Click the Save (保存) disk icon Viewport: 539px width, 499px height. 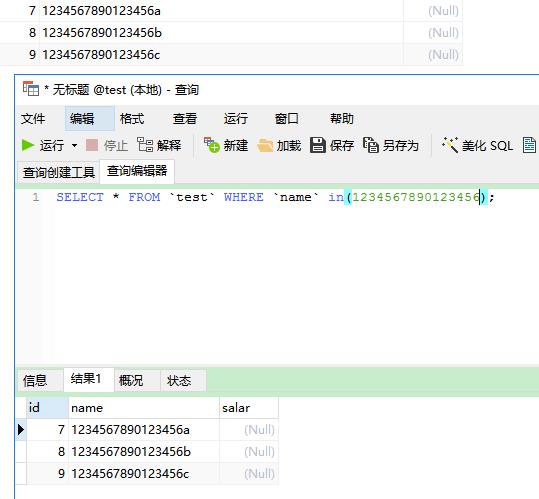(318, 145)
